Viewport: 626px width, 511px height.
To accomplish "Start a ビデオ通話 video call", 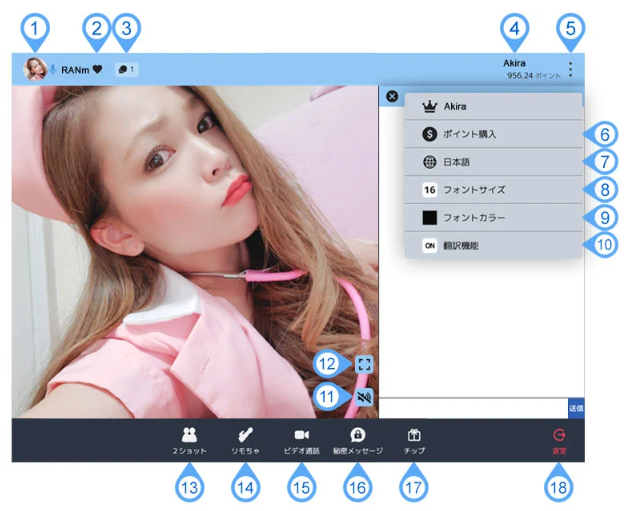I will [301, 440].
